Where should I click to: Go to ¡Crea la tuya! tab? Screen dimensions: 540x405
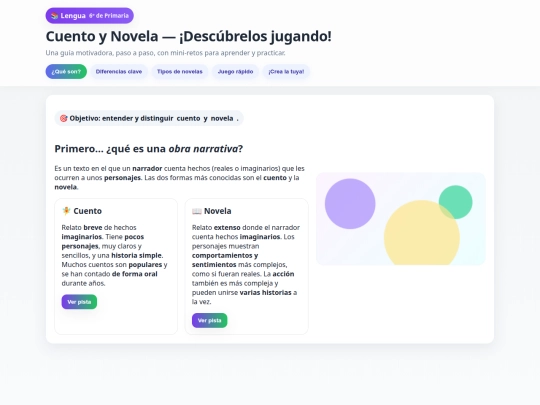pos(286,72)
